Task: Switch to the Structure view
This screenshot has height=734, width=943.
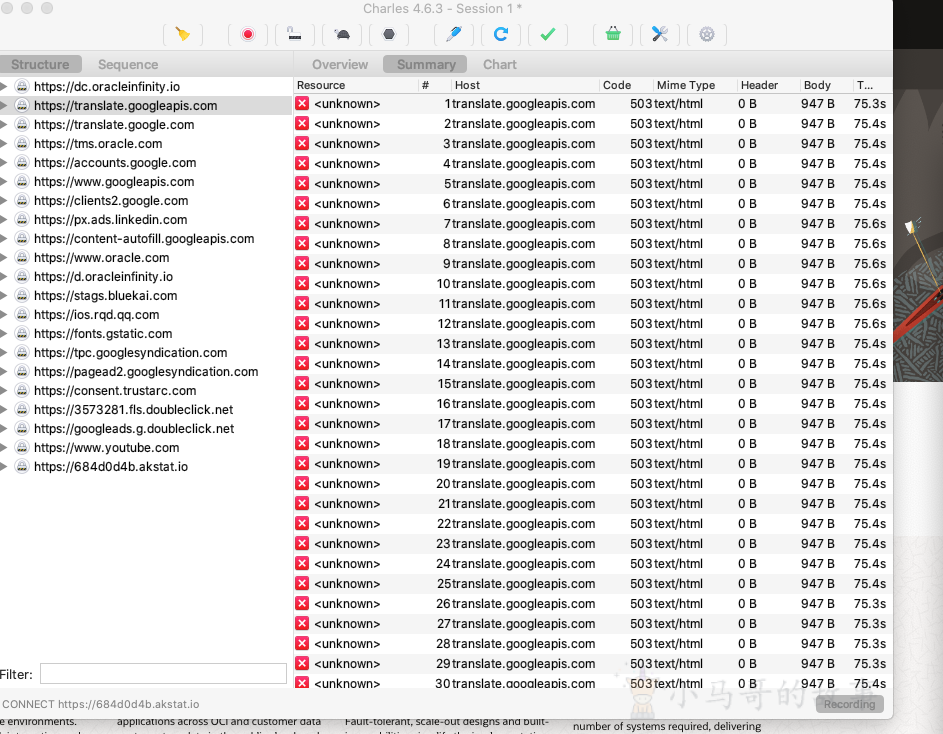Action: click(x=40, y=64)
